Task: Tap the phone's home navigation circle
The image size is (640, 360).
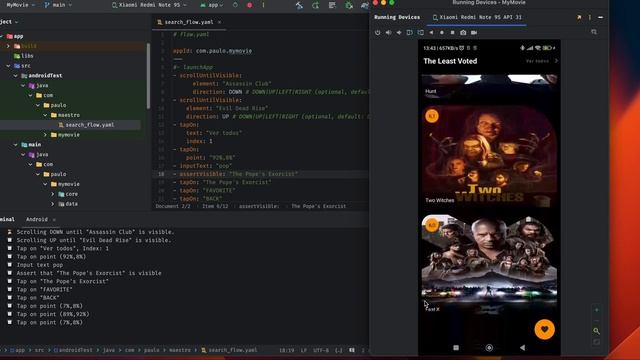Action: click(x=489, y=347)
